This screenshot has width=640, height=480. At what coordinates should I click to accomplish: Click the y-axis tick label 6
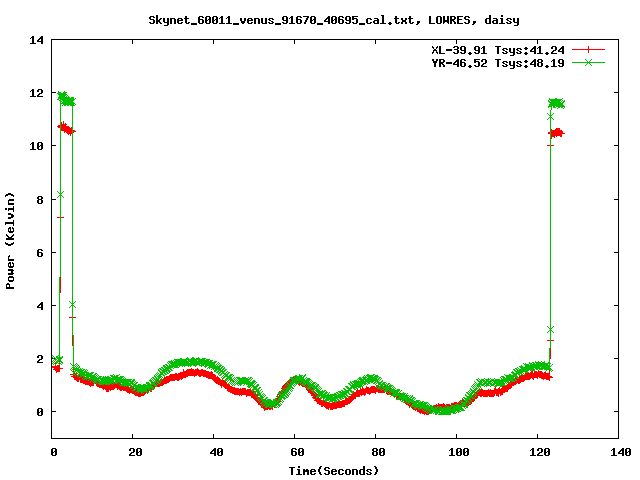[x=40, y=253]
